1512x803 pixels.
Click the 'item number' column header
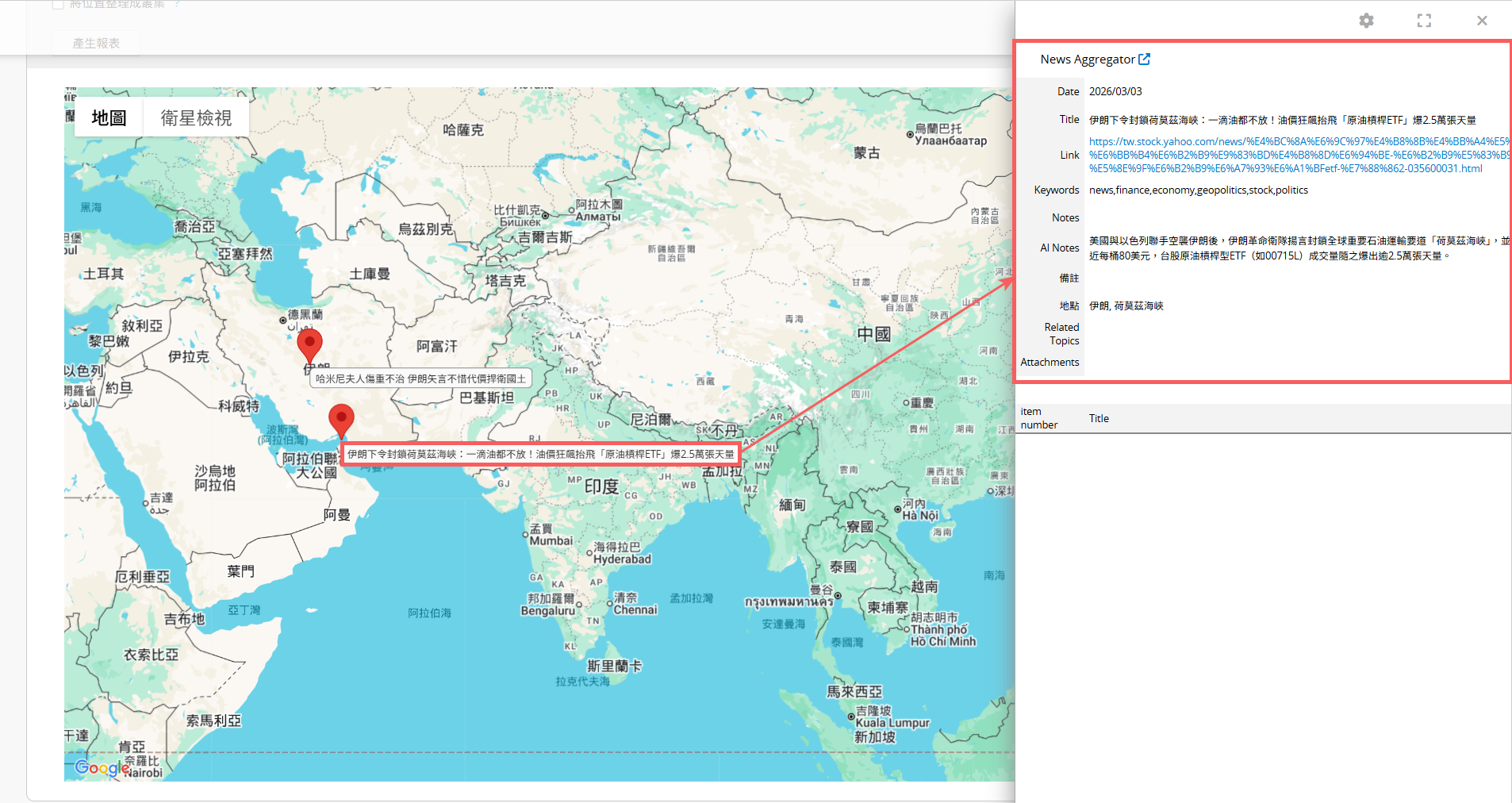click(1038, 418)
